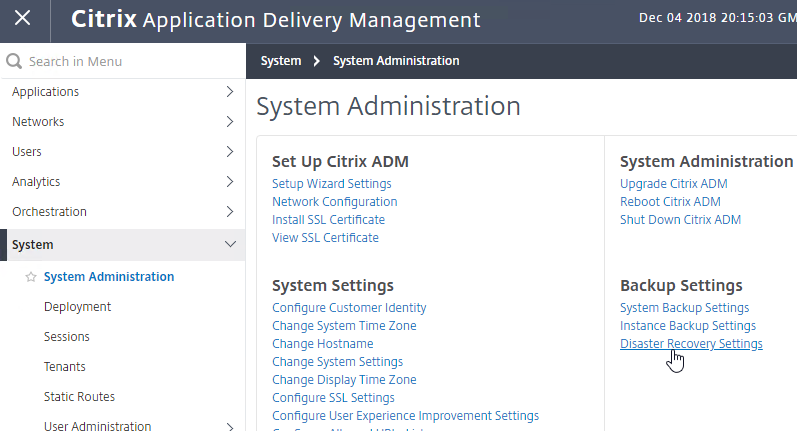Expand the Orchestration menu chevron
The width and height of the screenshot is (797, 431).
230,211
